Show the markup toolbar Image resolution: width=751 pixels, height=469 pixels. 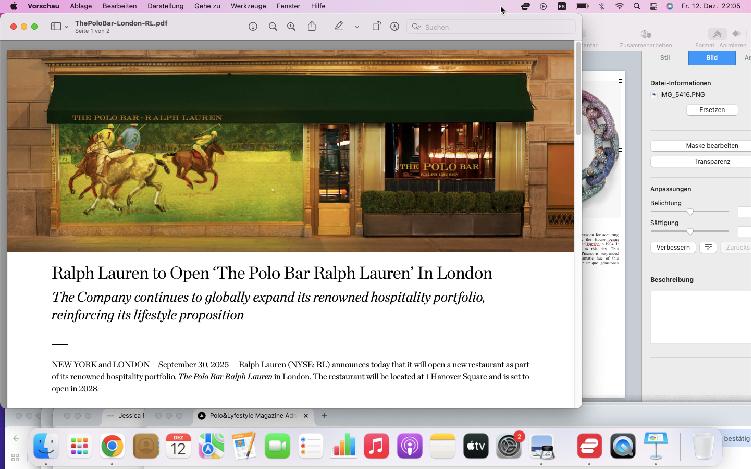coord(395,27)
